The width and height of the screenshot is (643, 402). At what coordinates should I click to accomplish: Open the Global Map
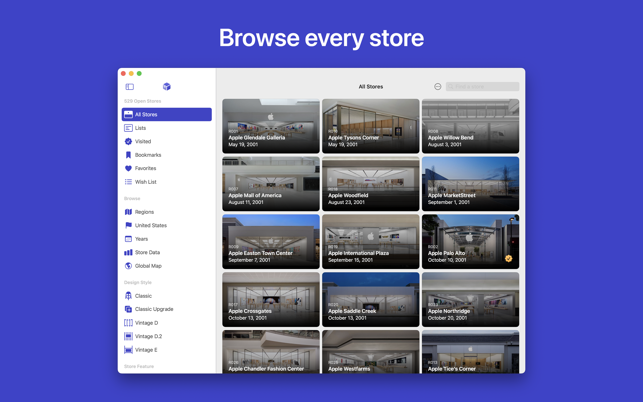click(166, 266)
